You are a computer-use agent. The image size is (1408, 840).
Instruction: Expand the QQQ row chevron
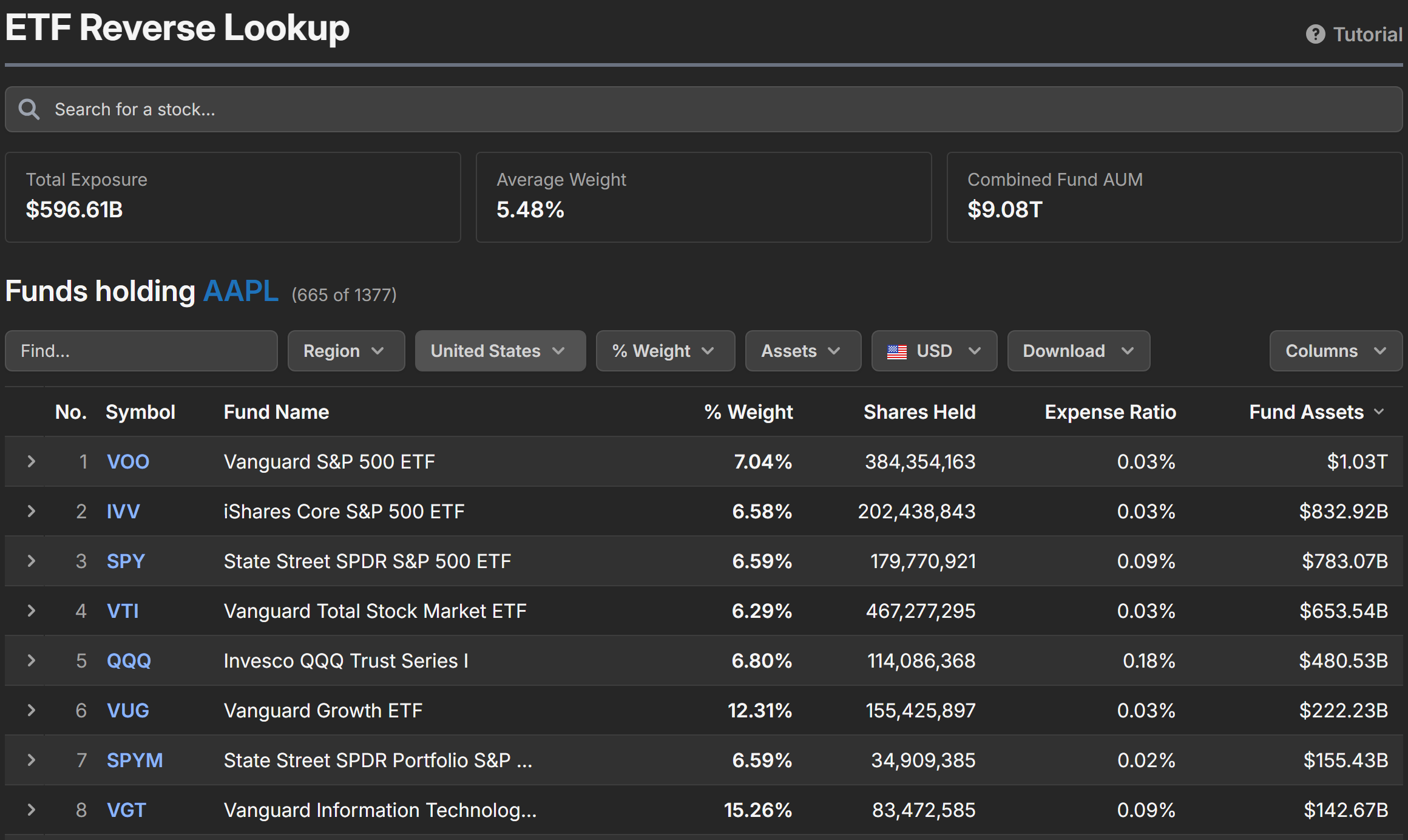coord(32,660)
